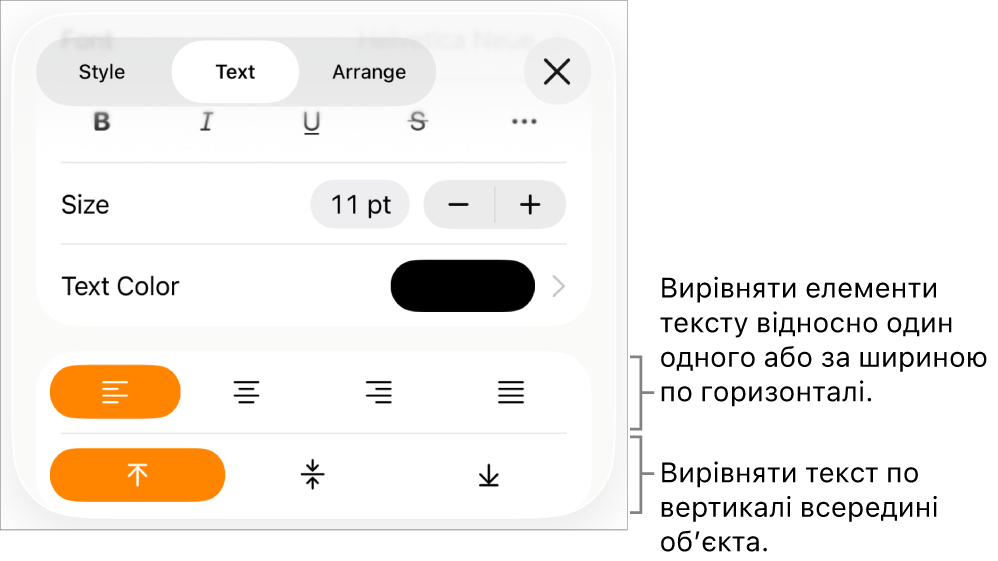Underline the selected text

tap(311, 122)
